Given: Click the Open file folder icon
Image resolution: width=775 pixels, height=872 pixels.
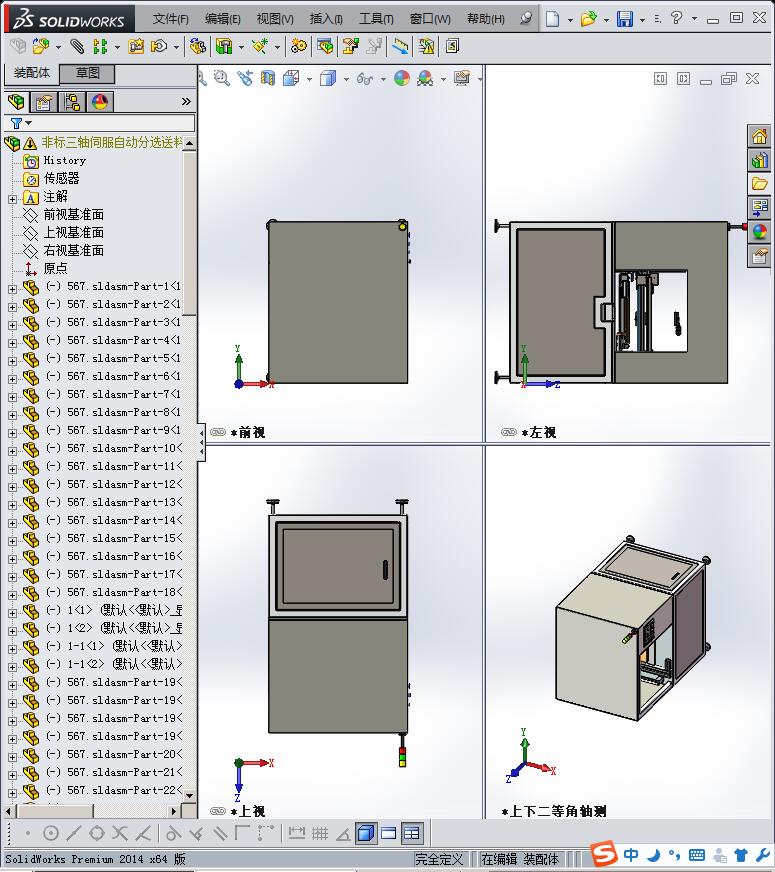Looking at the screenshot, I should click(x=588, y=19).
